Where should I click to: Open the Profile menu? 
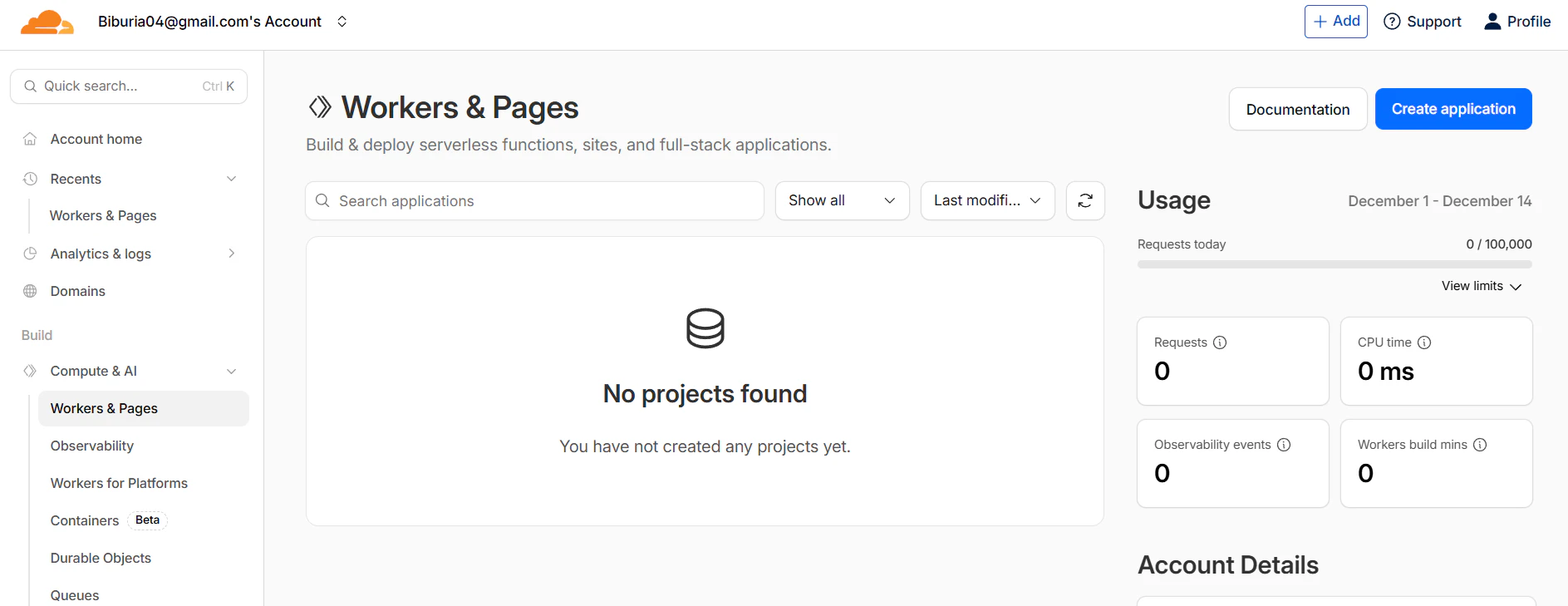1517,22
